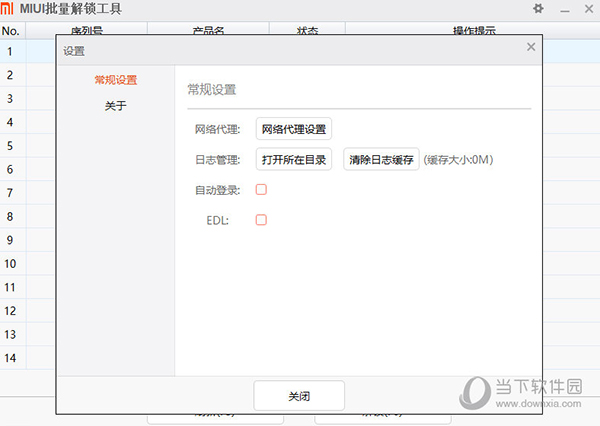The width and height of the screenshot is (600, 426).
Task: Close the 设置 dialog with X icon
Action: [531, 47]
